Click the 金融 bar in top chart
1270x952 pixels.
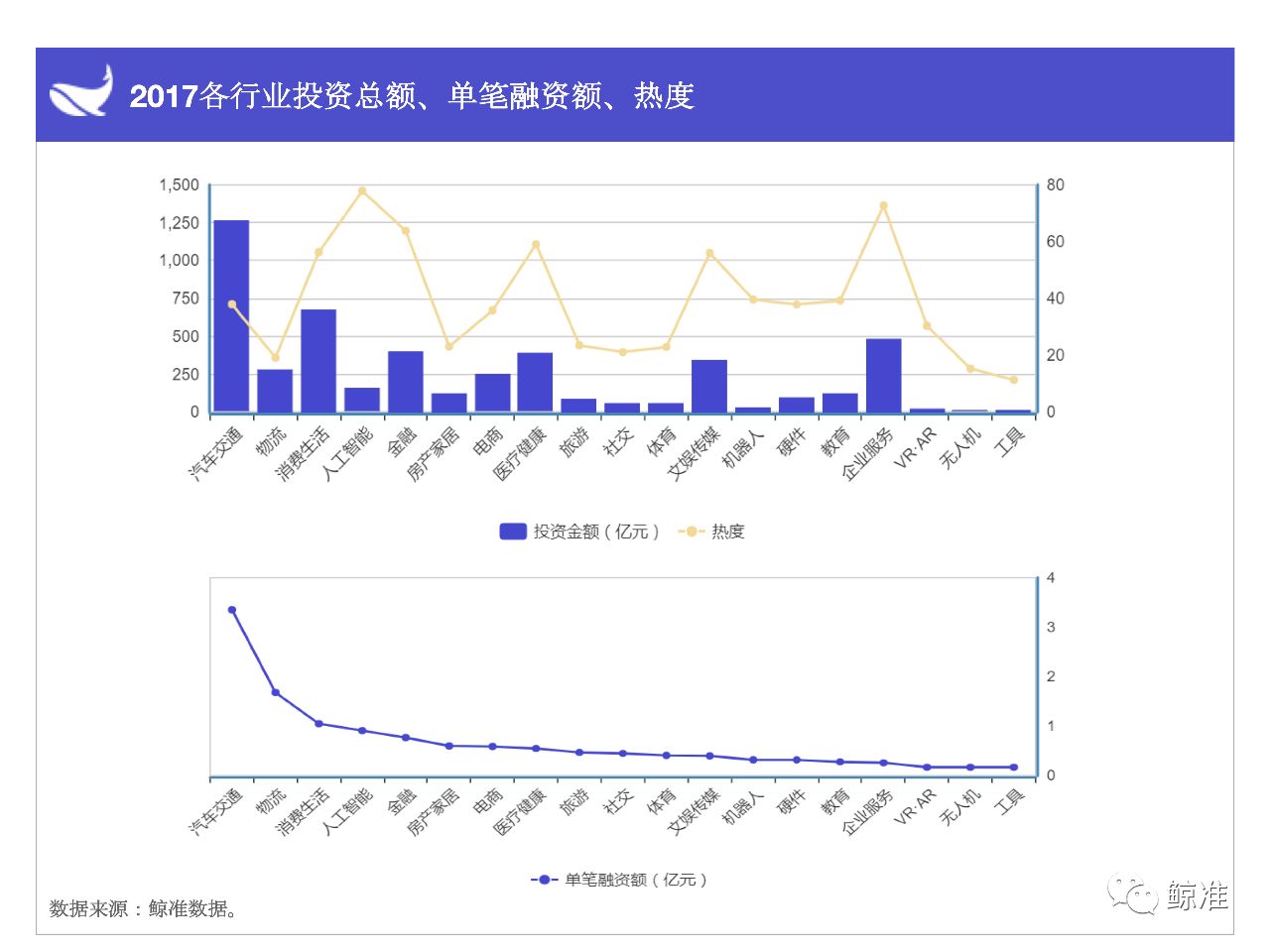point(406,382)
